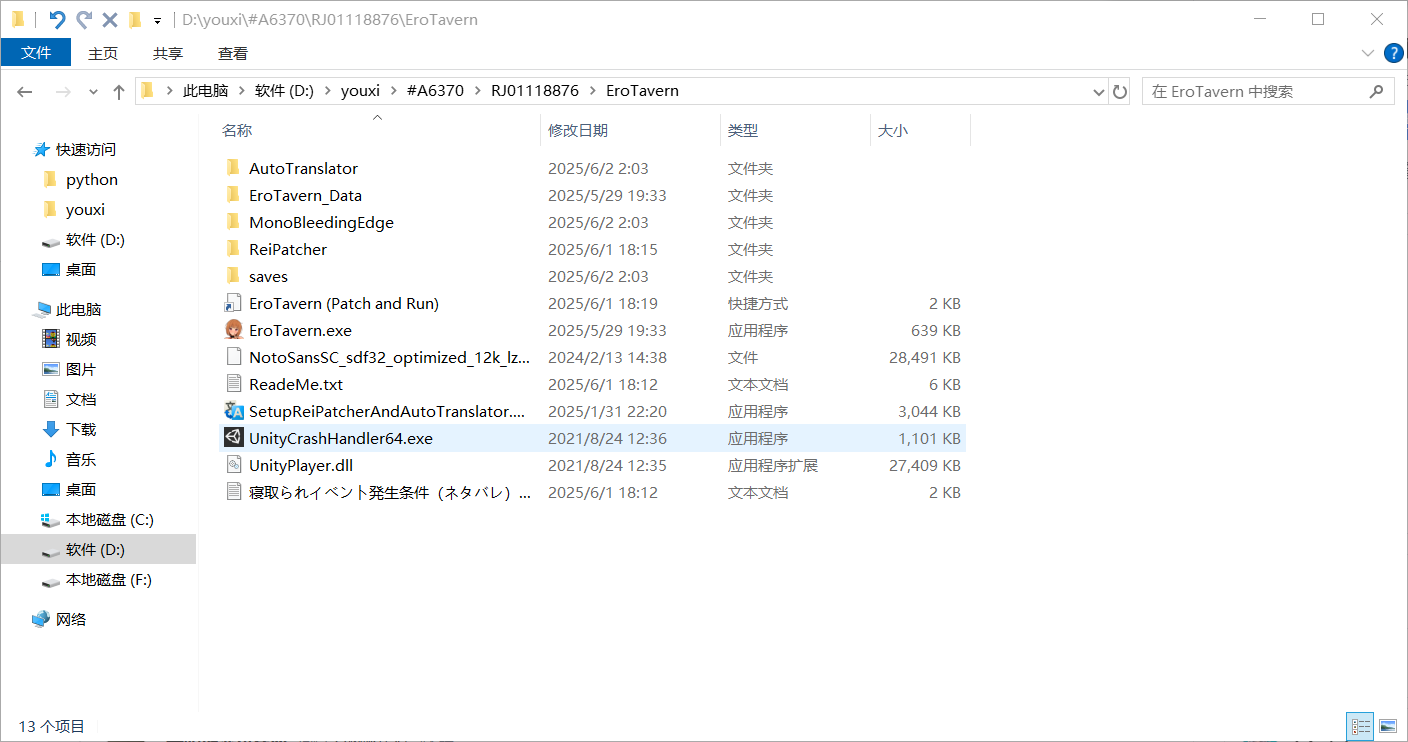The image size is (1408, 742).
Task: Switch to the 查看 ribbon tab
Action: pyautogui.click(x=233, y=53)
